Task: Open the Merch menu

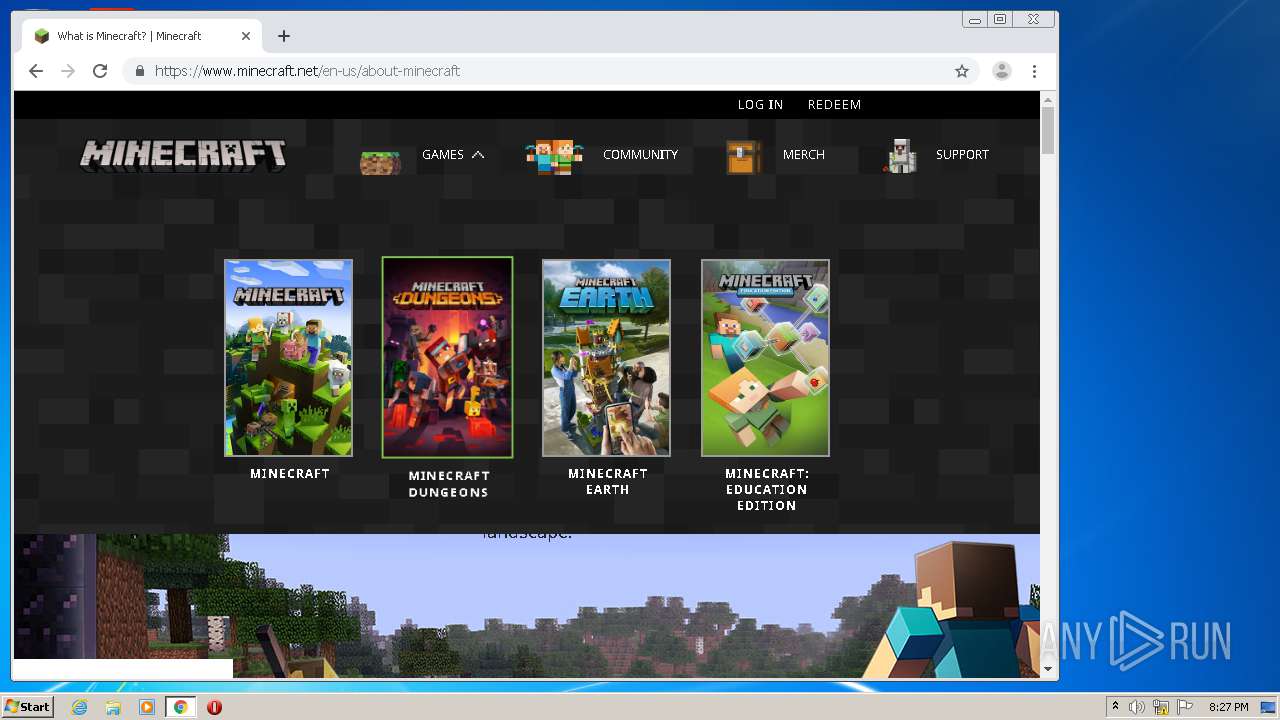Action: click(x=804, y=155)
